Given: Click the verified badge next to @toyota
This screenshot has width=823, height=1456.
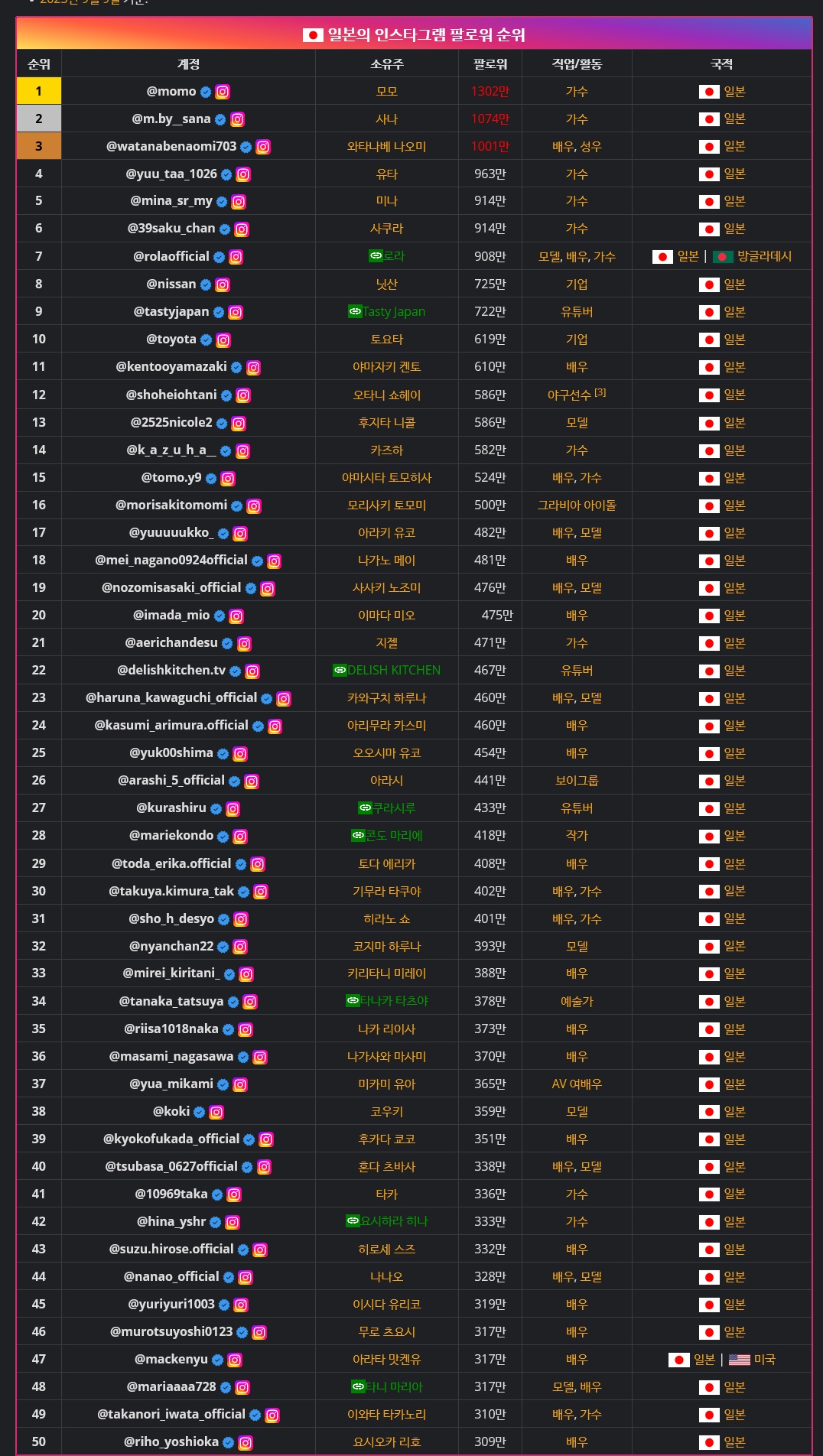Looking at the screenshot, I should tap(207, 340).
